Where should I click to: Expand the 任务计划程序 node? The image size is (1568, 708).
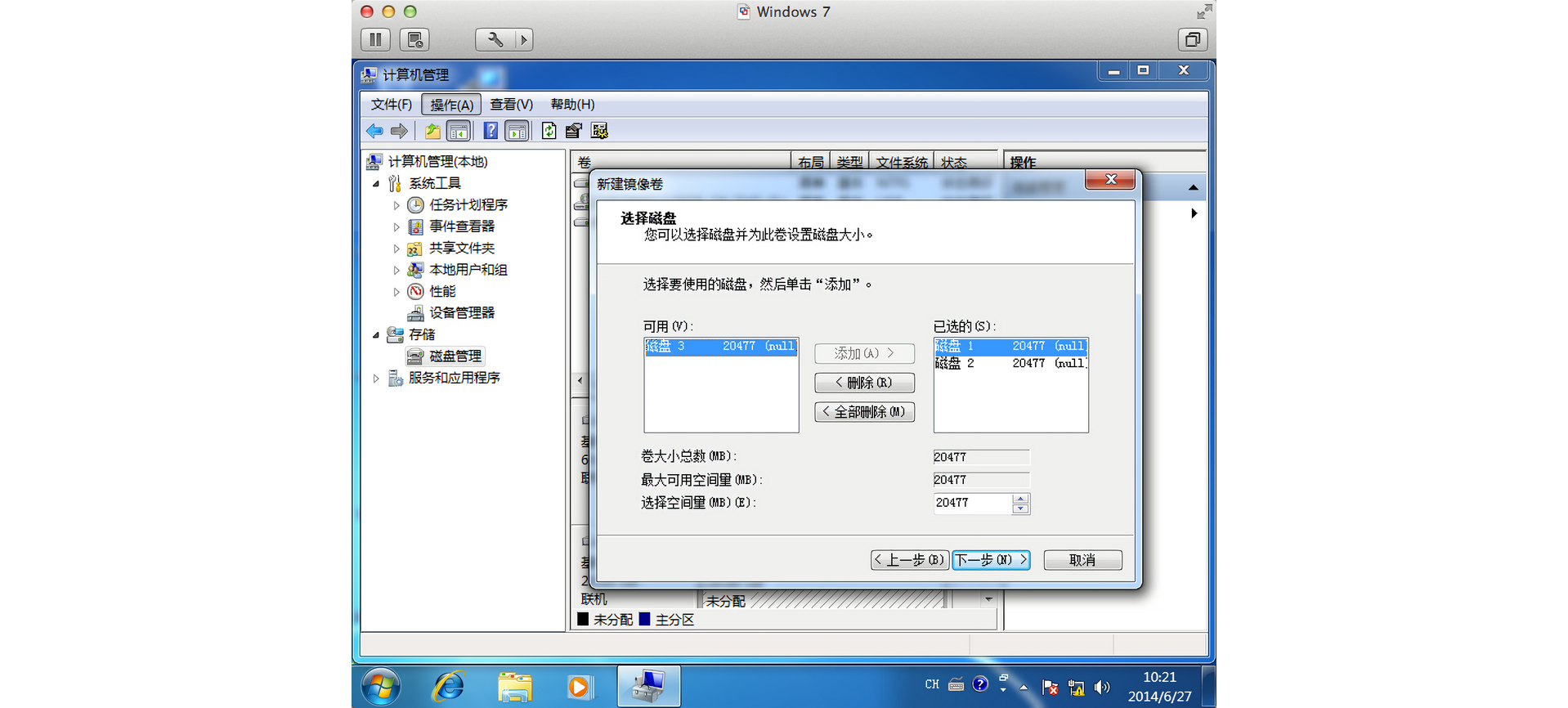tap(396, 205)
